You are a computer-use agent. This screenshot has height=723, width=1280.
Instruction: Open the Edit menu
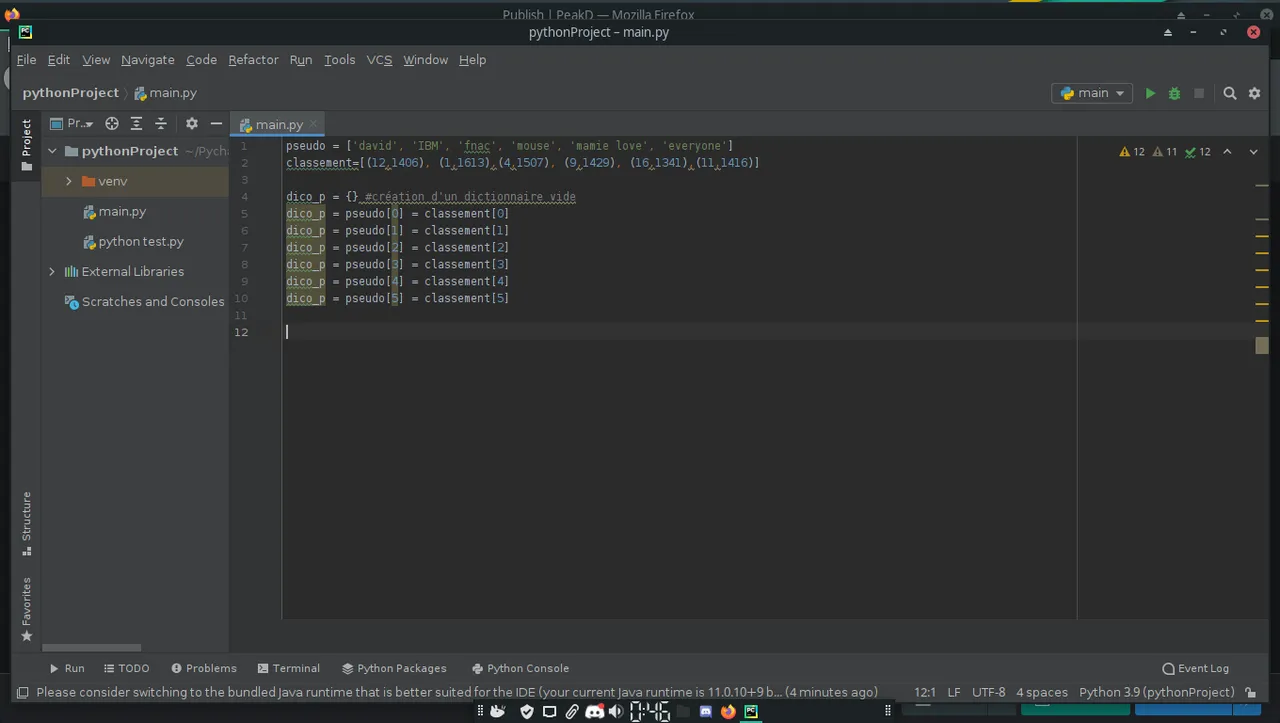[x=59, y=60]
